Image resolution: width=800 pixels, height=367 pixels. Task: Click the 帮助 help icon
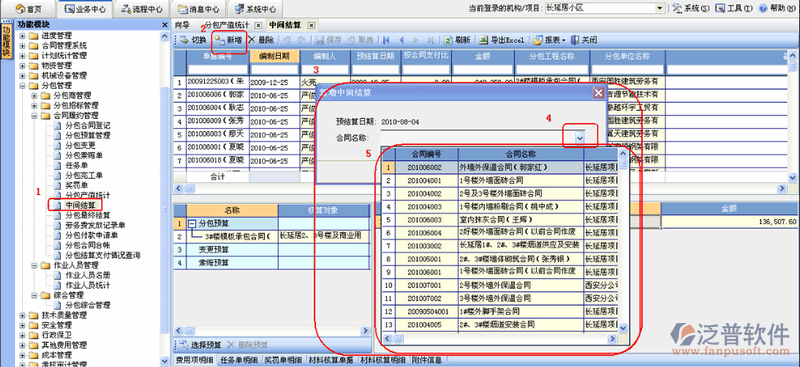(x=763, y=9)
